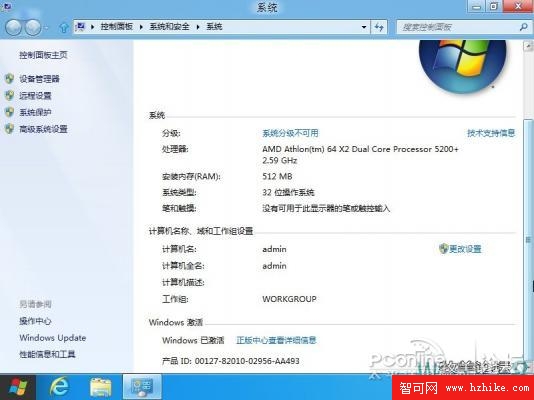The image size is (534, 400).
Task: Click the shield icon beside 更改设置
Action: 443,249
